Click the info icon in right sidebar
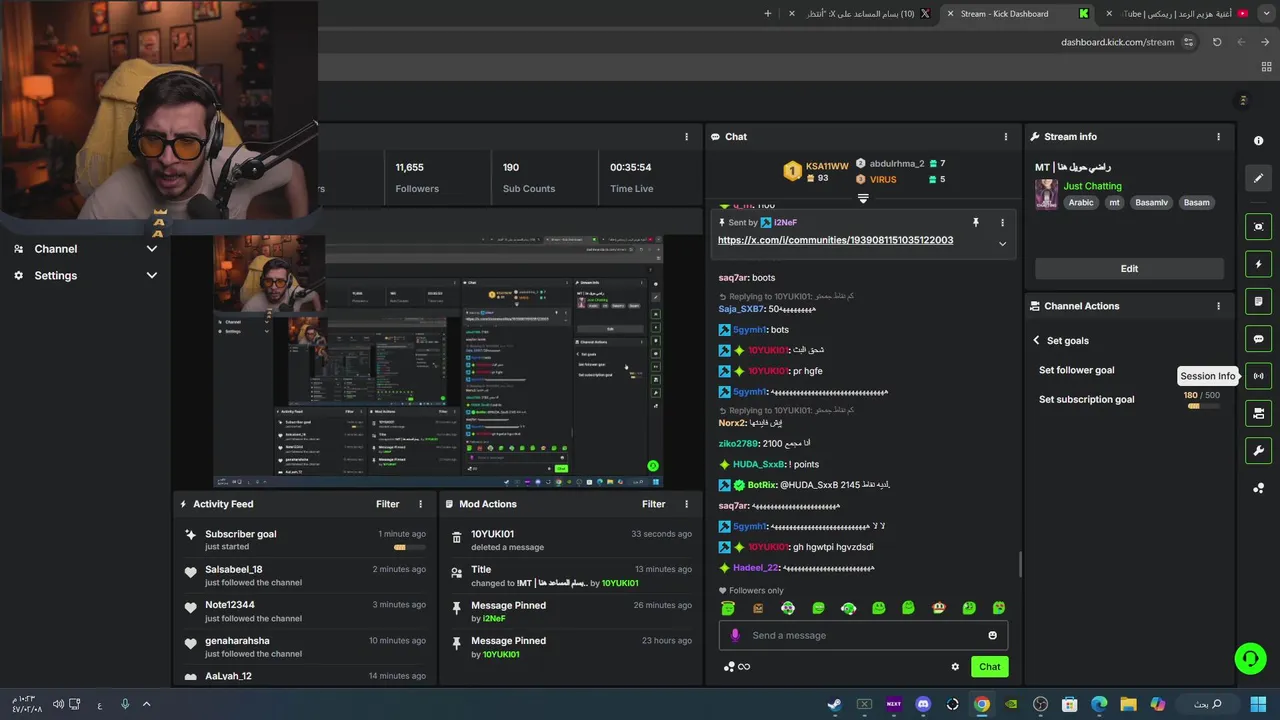 [x=1258, y=141]
